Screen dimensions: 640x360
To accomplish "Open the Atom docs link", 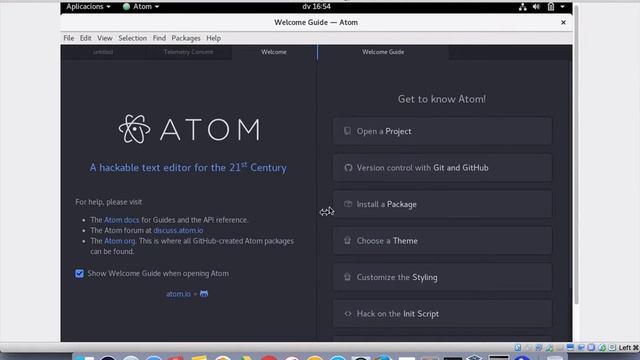I will pyautogui.click(x=122, y=220).
